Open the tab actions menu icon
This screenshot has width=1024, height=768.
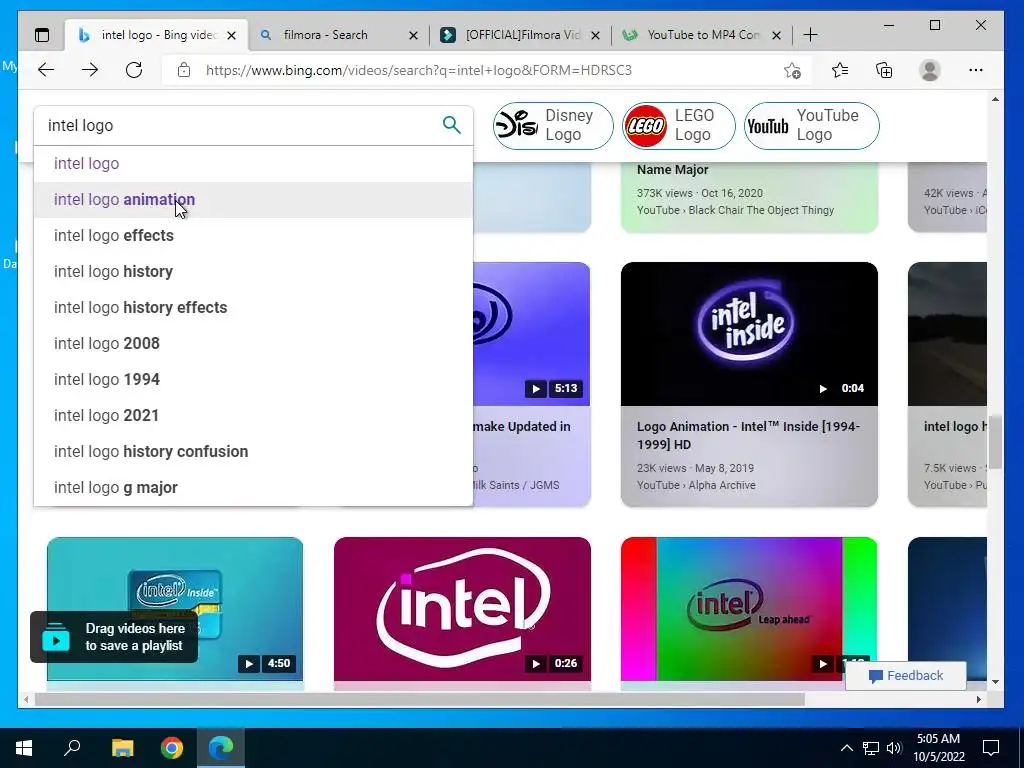(x=42, y=35)
